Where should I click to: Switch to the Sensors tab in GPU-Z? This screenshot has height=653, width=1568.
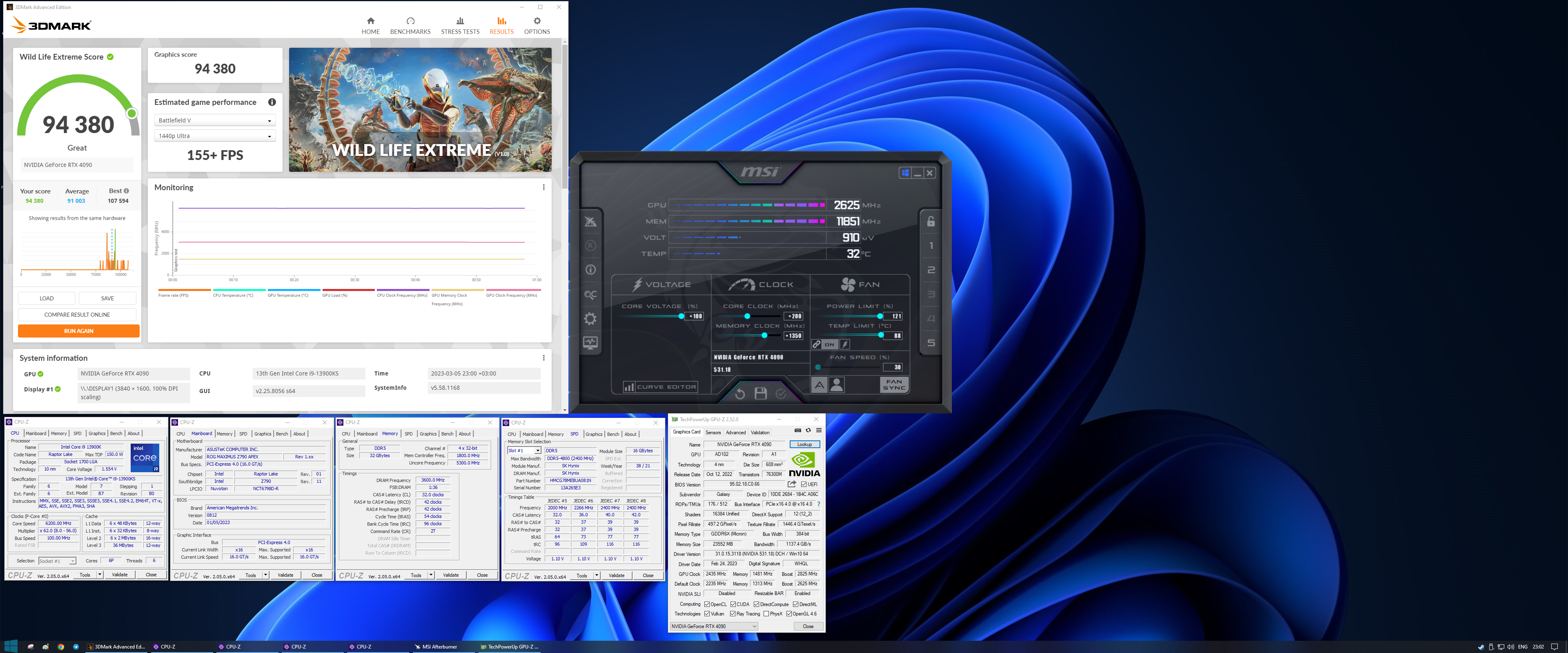(713, 433)
